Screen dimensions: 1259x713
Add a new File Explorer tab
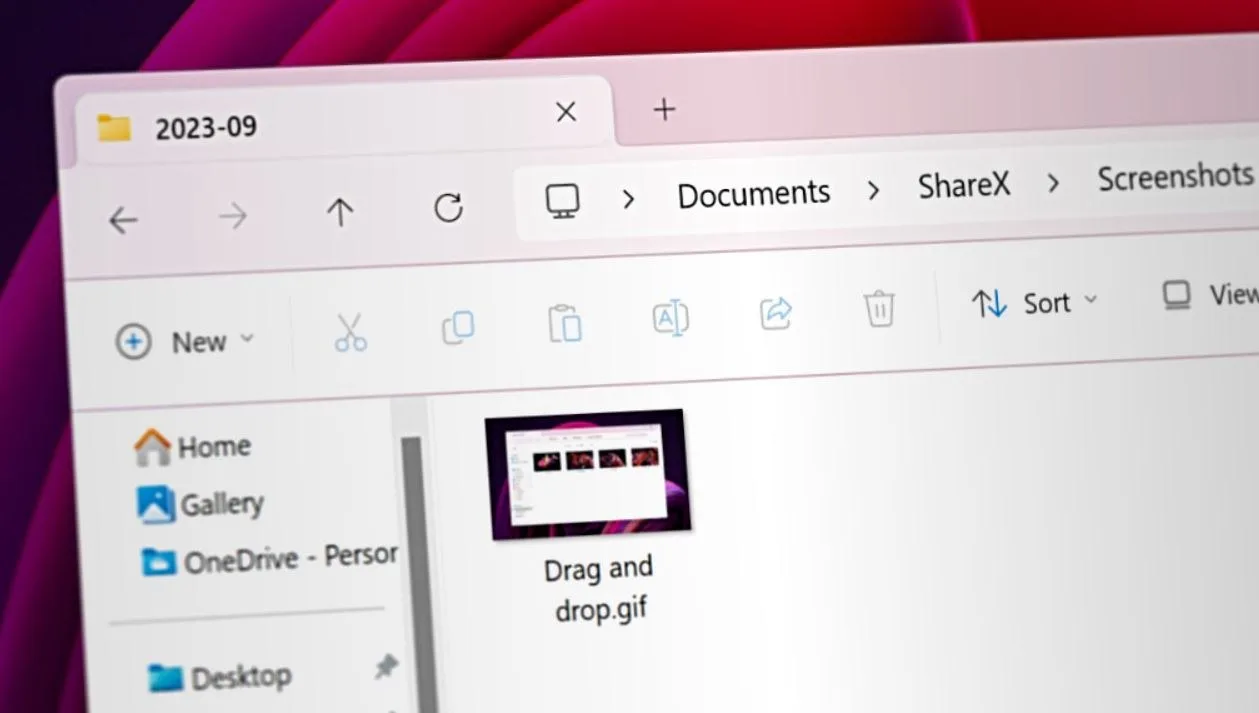click(x=664, y=109)
